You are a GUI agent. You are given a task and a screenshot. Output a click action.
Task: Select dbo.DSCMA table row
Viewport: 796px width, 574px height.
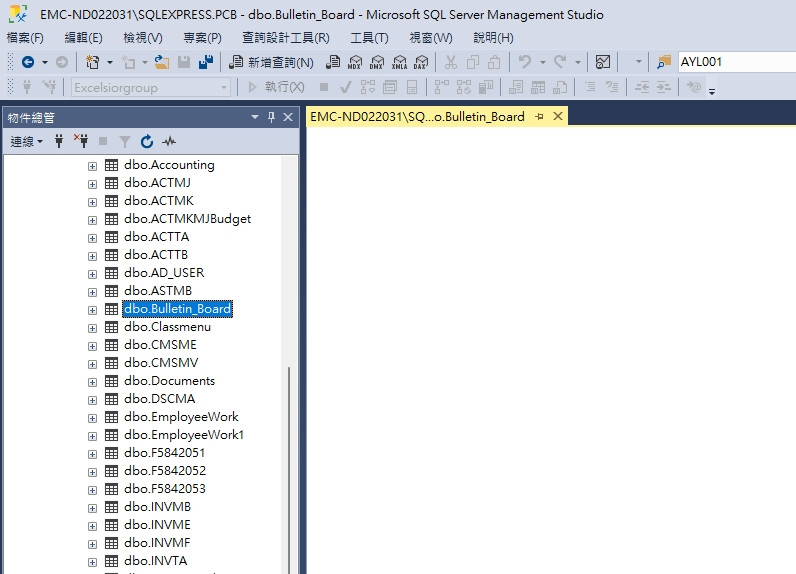point(159,399)
